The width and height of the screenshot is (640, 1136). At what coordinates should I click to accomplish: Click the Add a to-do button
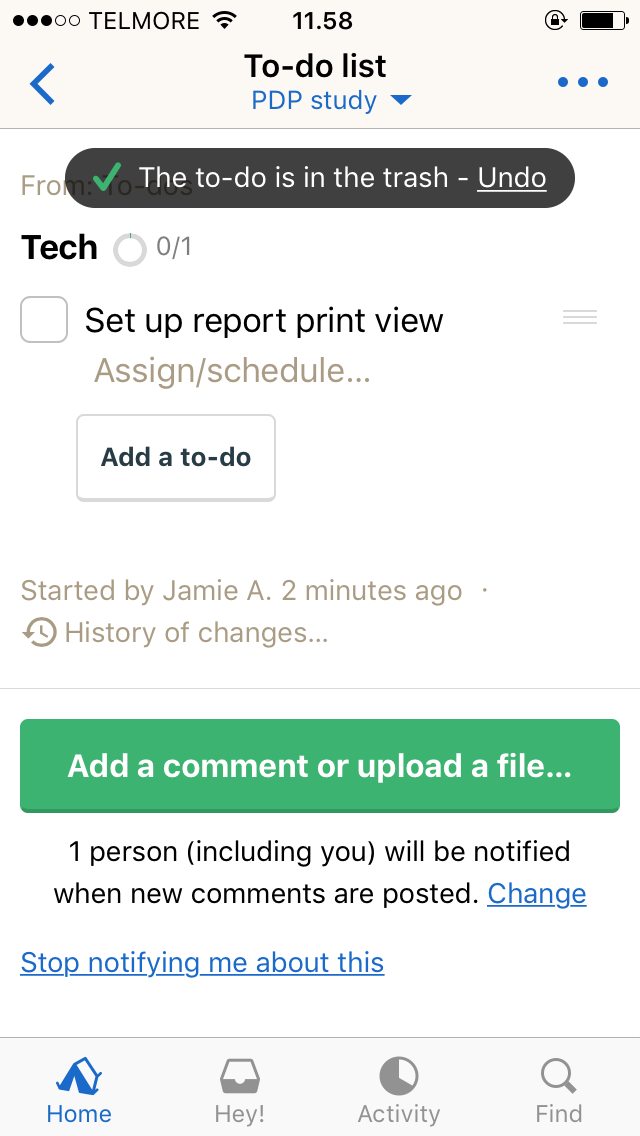pyautogui.click(x=176, y=458)
